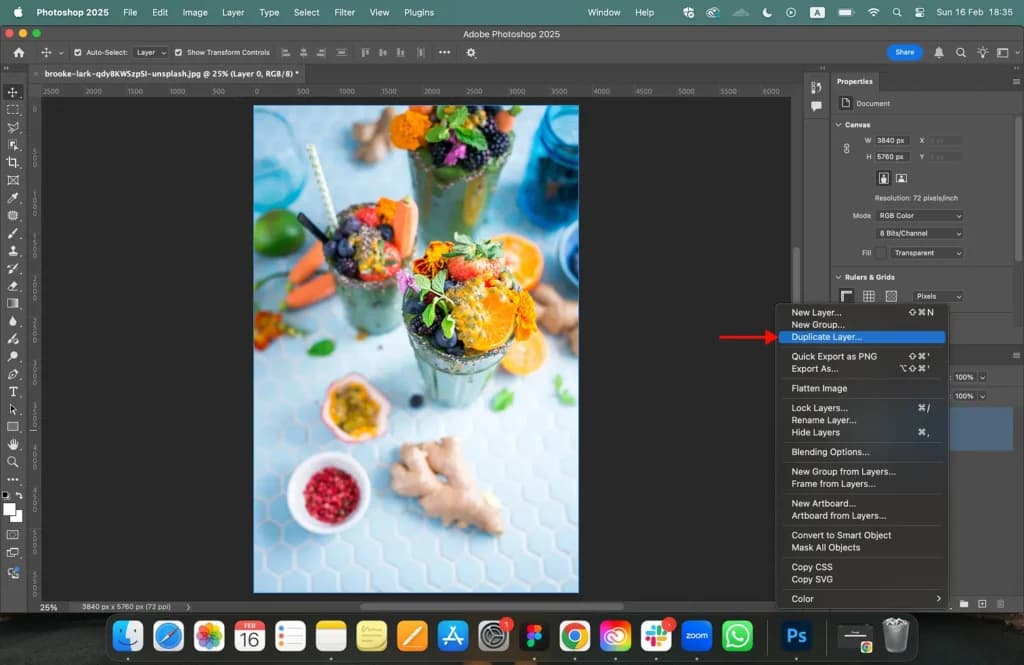The height and width of the screenshot is (665, 1024).
Task: Select the Dodge tool
Action: 13,357
